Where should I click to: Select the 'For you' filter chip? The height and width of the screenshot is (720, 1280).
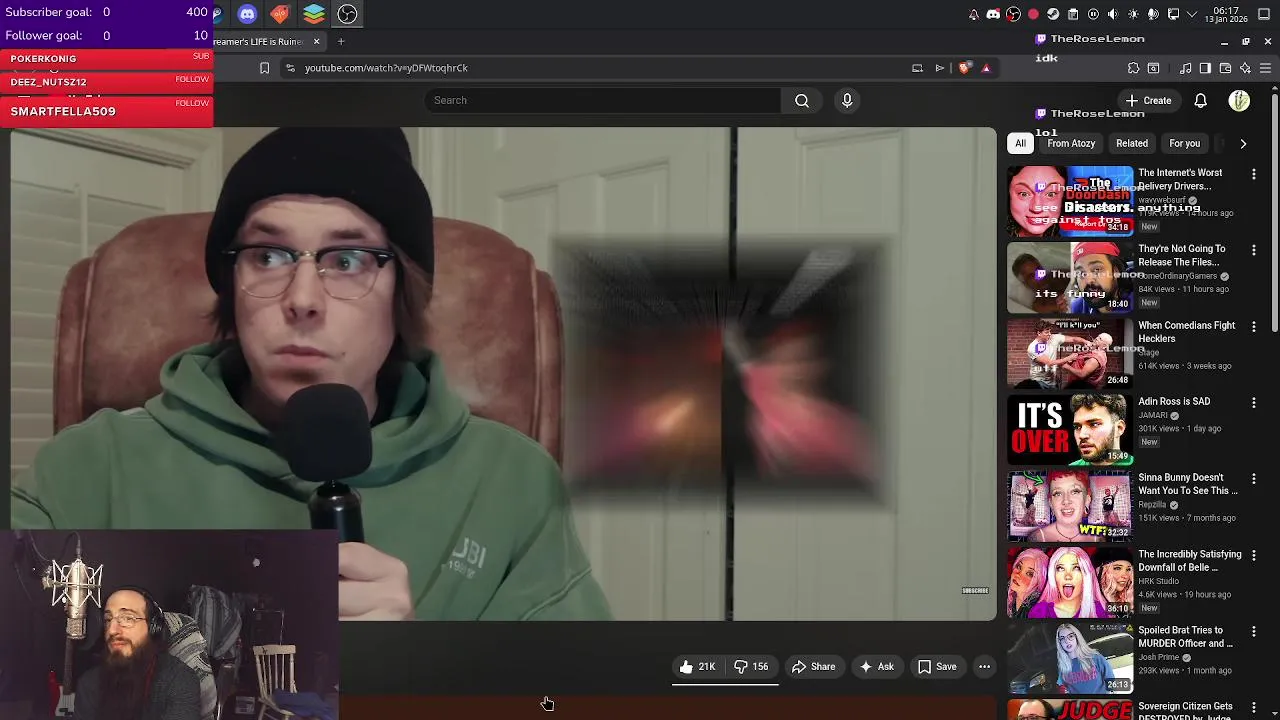1184,143
